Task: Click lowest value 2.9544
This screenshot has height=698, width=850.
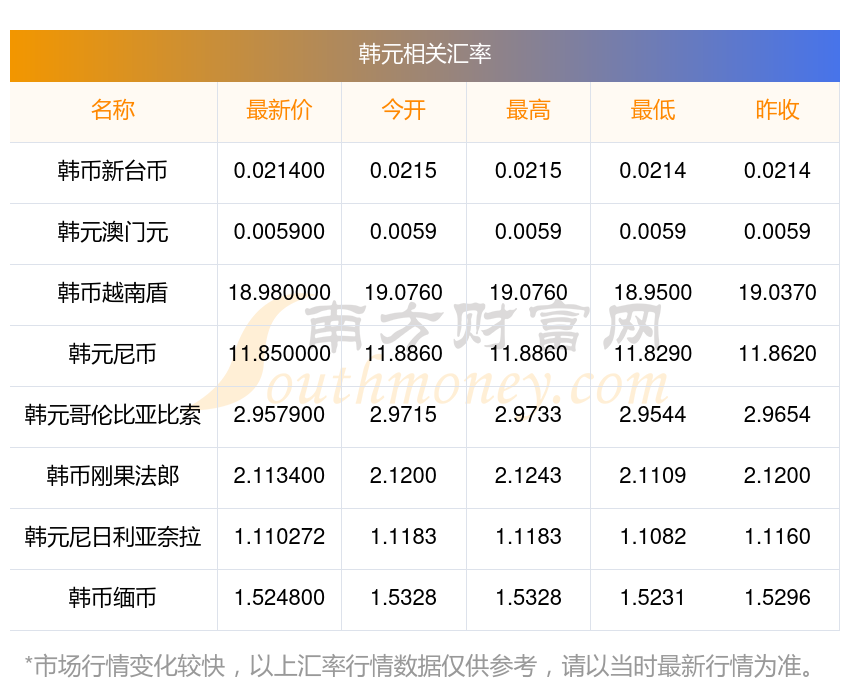Action: 653,415
